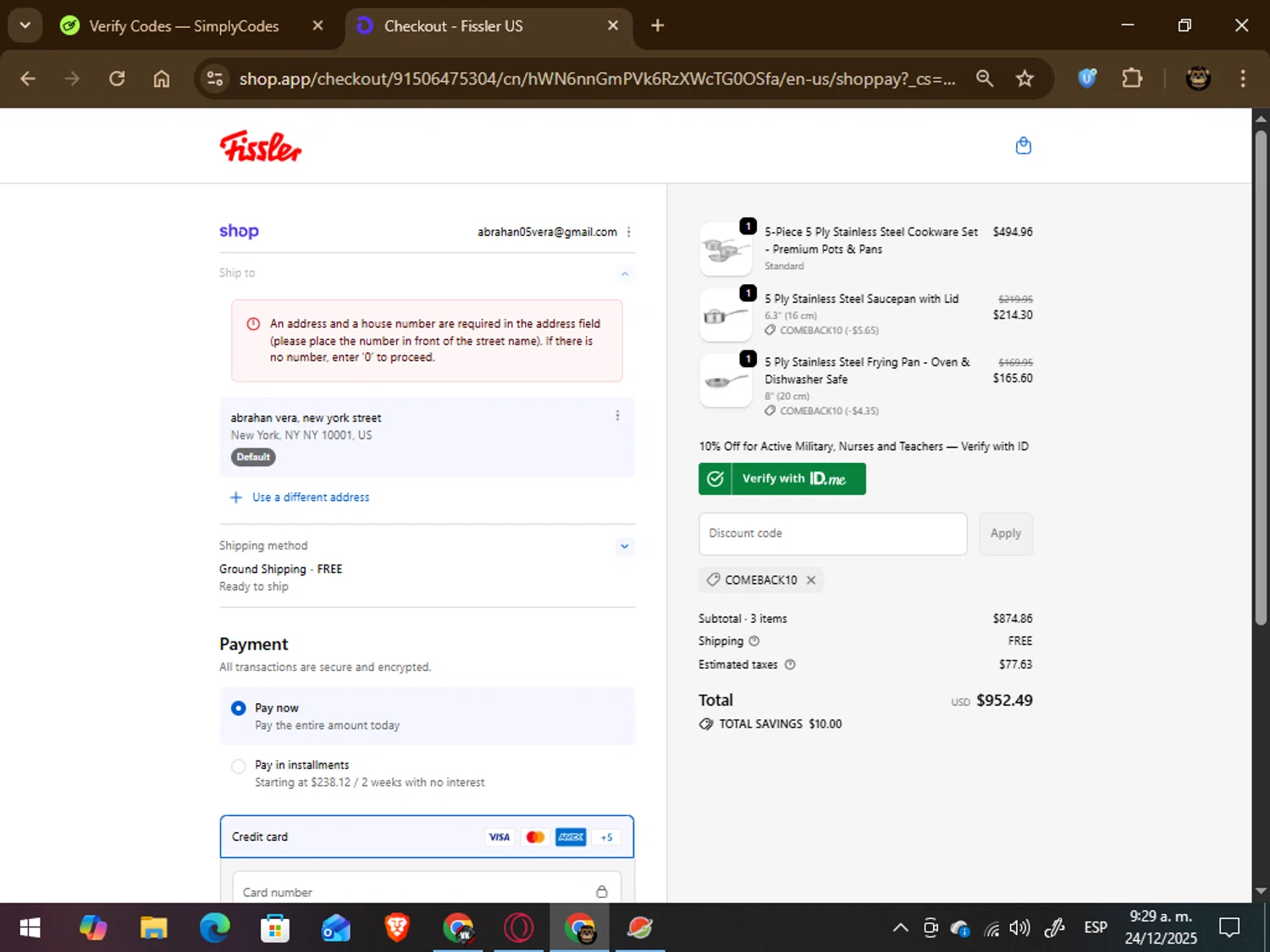Open the tab search dropdown

(25, 25)
